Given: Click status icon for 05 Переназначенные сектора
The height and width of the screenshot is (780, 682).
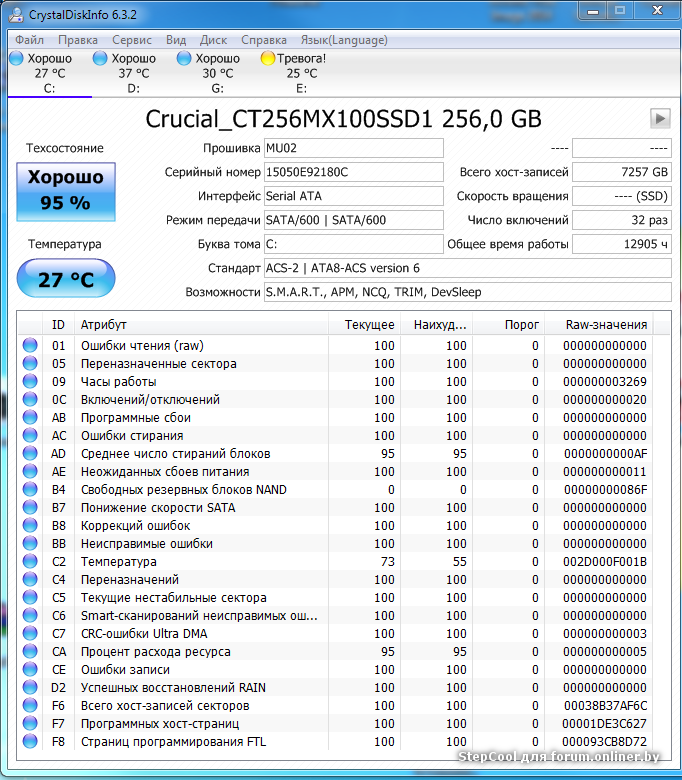Looking at the screenshot, I should click(x=30, y=363).
